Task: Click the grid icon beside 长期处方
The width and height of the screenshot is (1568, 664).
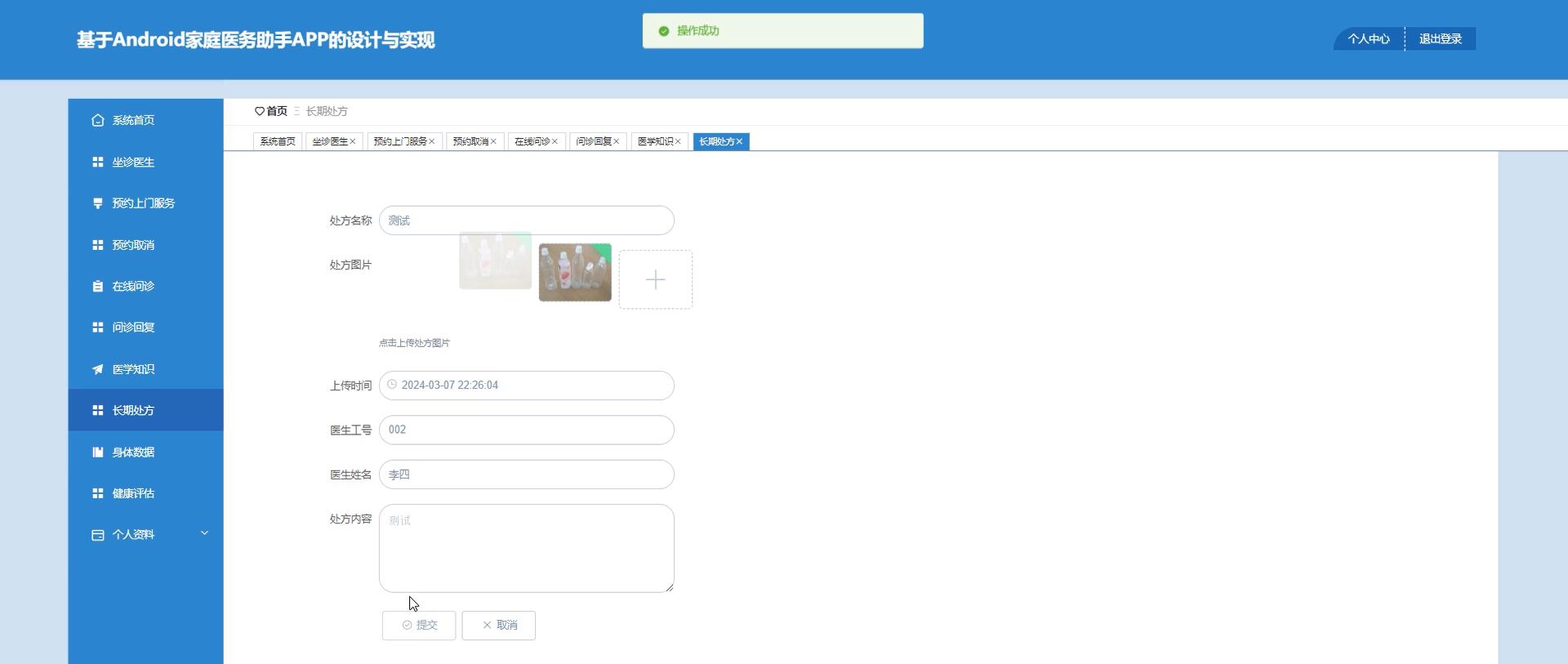Action: pos(98,410)
